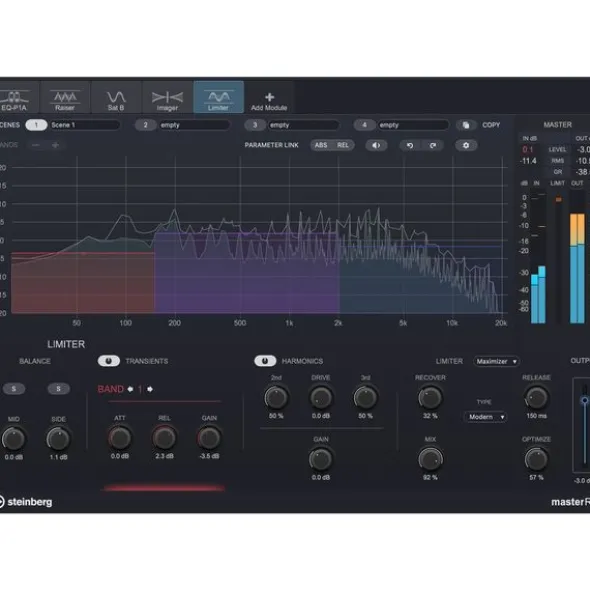The image size is (590, 591).
Task: Click the RECOVER knob
Action: 430,398
